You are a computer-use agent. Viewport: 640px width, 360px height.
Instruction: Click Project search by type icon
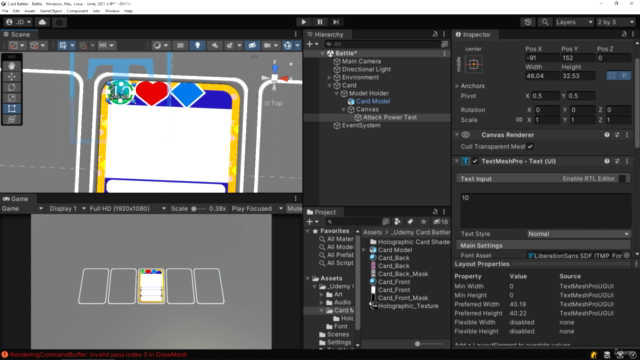coord(397,222)
